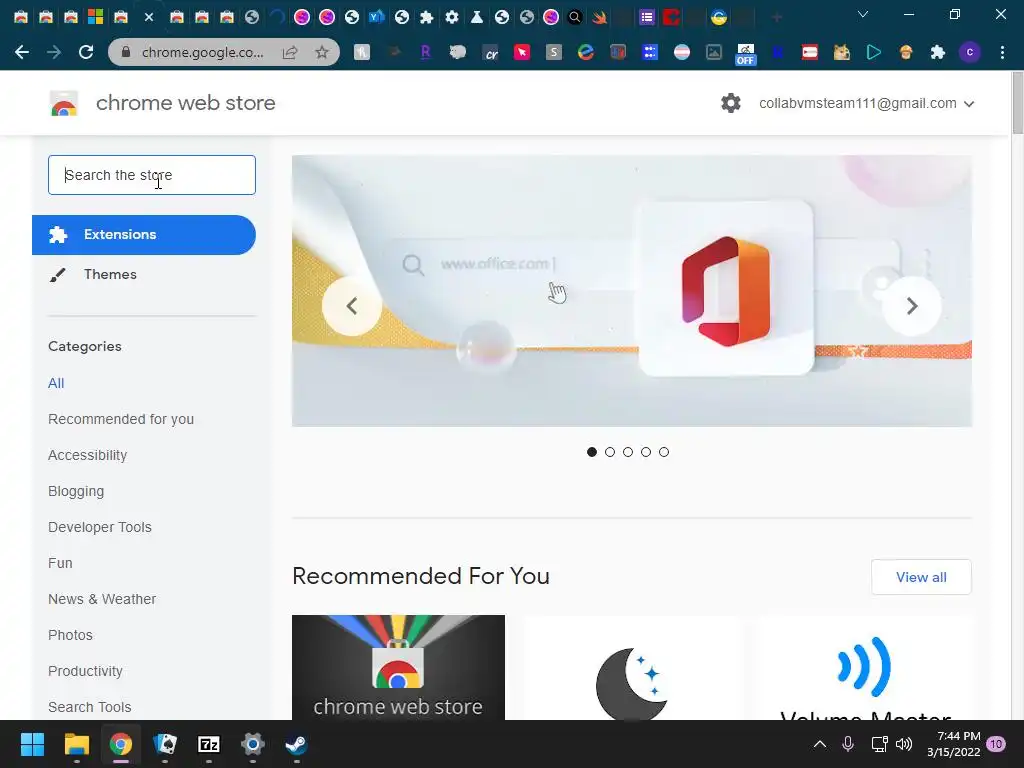1024x768 pixels.
Task: Open the Search Tools category
Action: click(89, 707)
